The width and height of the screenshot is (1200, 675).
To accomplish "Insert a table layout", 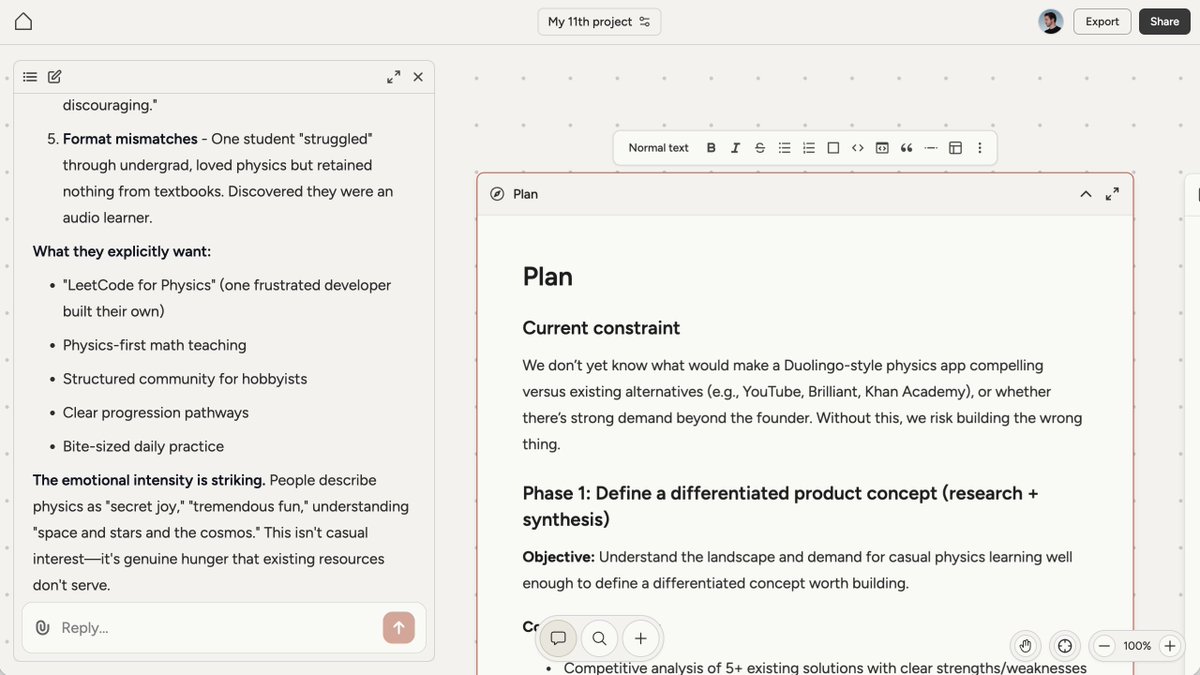I will coord(955,148).
